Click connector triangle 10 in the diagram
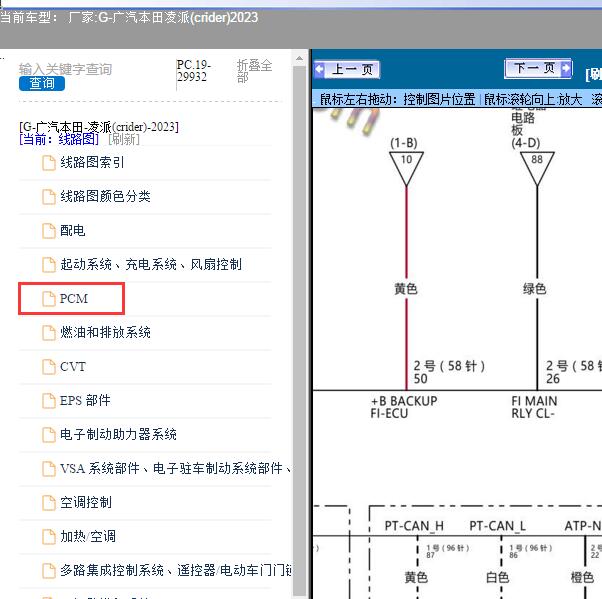The image size is (602, 599). (x=406, y=169)
